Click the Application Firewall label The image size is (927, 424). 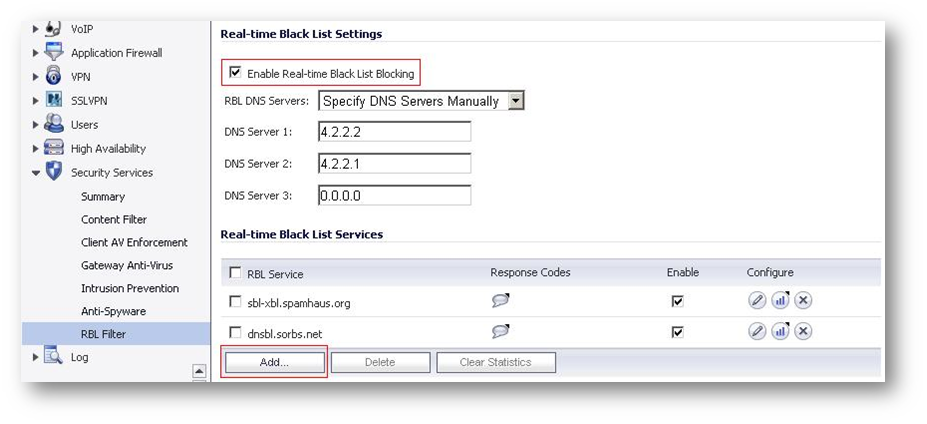(x=116, y=53)
